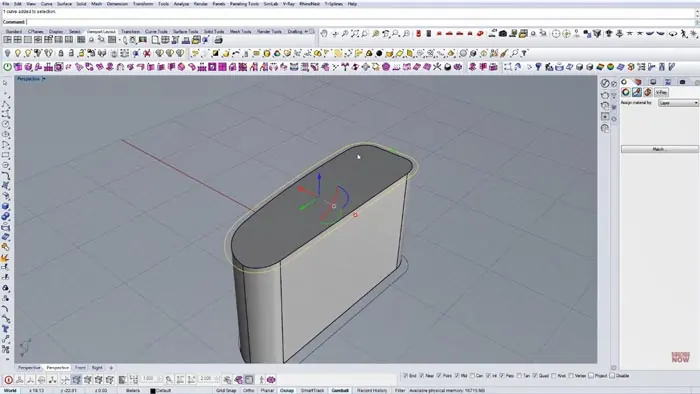This screenshot has width=700, height=394.
Task: Toggle the Mid osnap checkbox
Action: coord(457,376)
